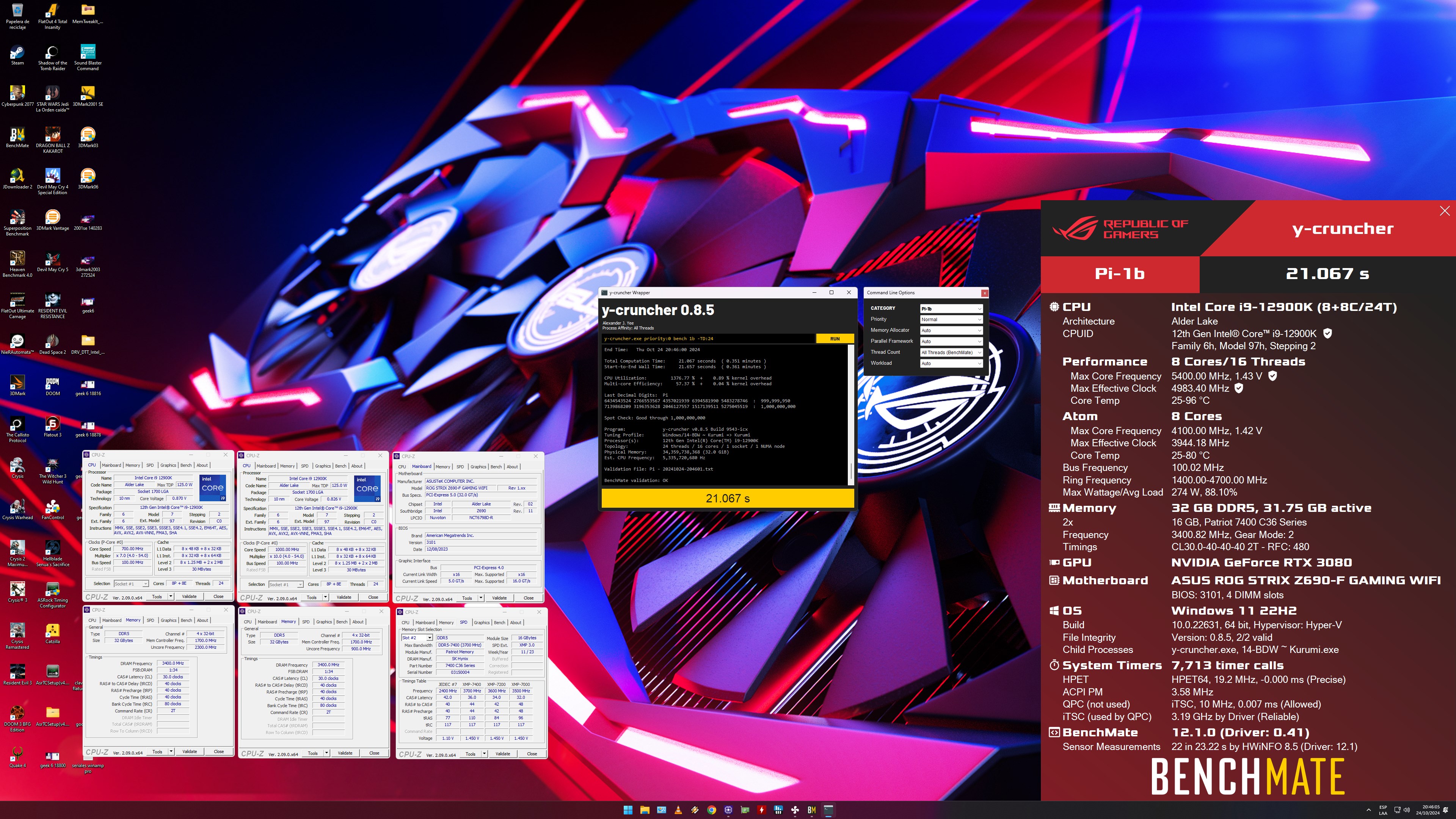Viewport: 1456px width, 819px height.
Task: Expand the Memory Allocator dropdown
Action: point(951,331)
